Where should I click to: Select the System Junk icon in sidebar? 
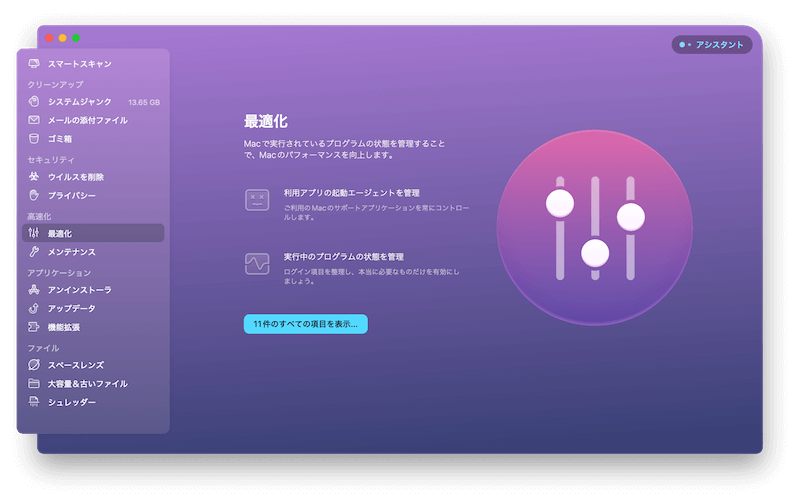pyautogui.click(x=34, y=102)
